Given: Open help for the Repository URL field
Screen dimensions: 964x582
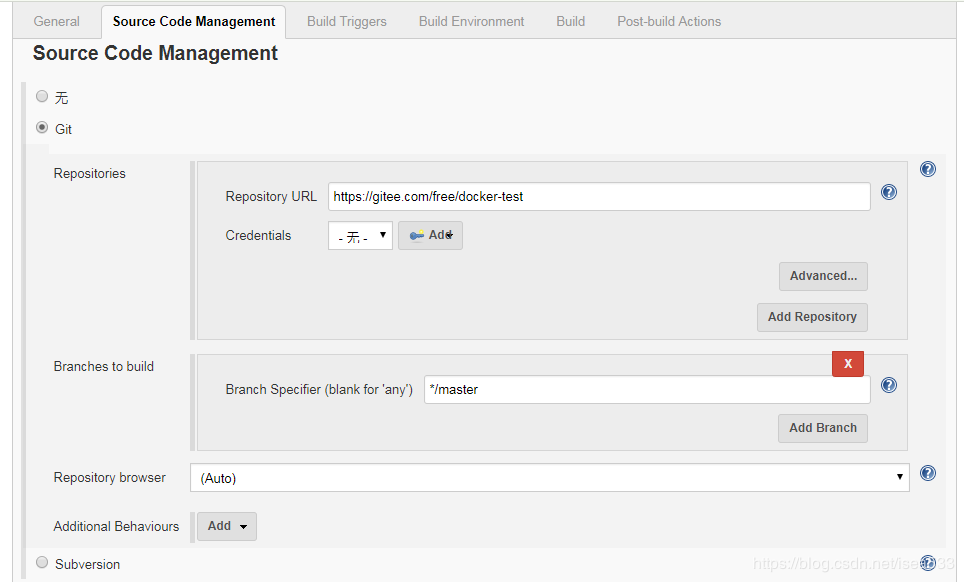Looking at the screenshot, I should (889, 192).
